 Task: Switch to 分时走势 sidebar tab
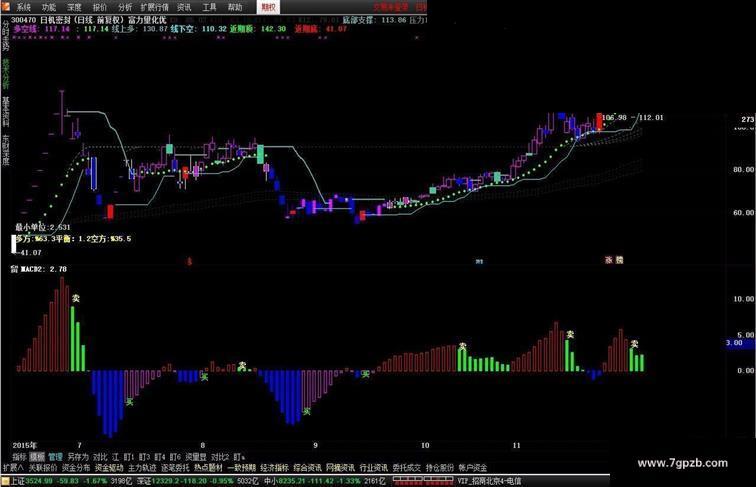[6, 38]
